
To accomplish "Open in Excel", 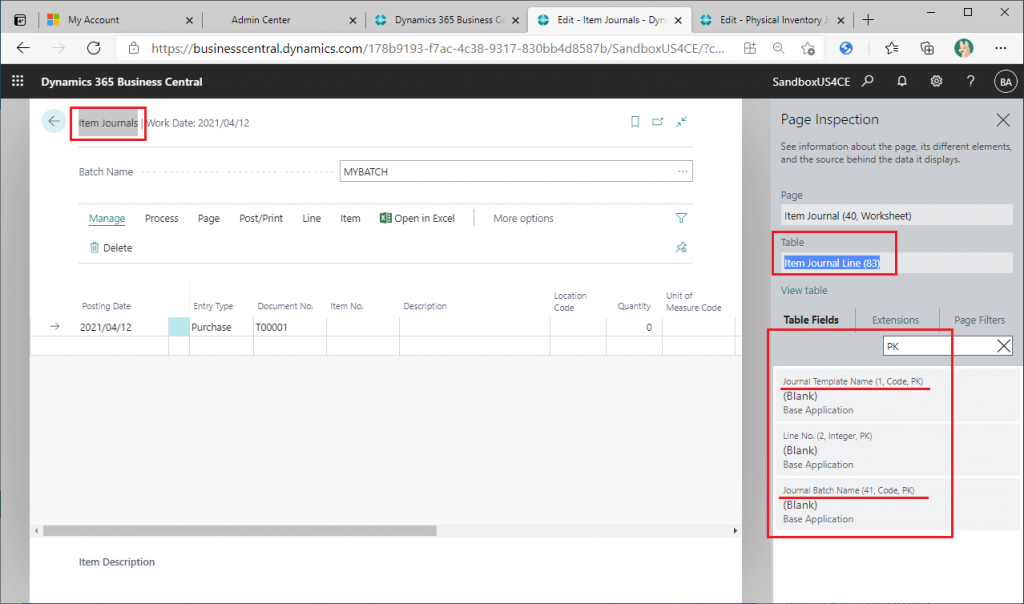I will [417, 218].
